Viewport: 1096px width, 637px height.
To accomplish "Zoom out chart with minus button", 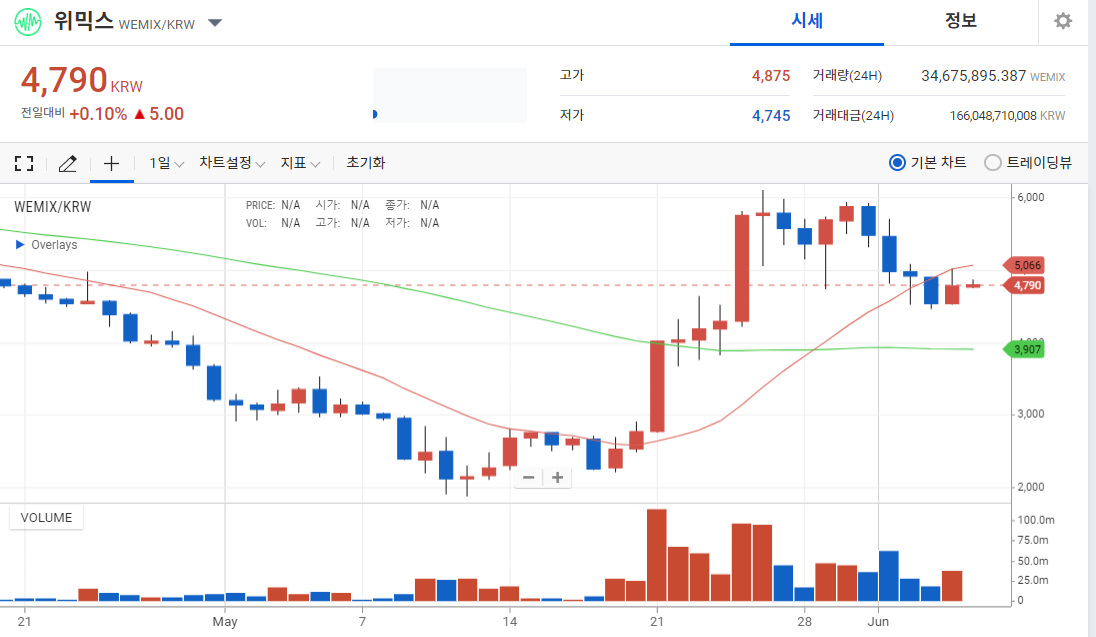I will pyautogui.click(x=528, y=478).
